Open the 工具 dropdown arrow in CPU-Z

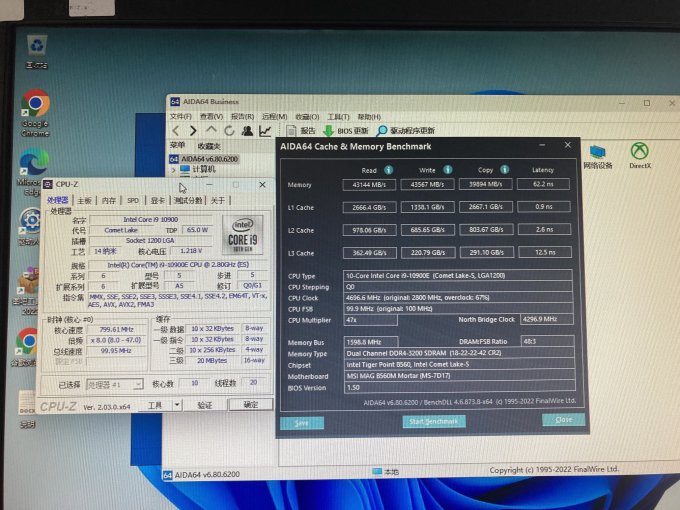[x=177, y=405]
